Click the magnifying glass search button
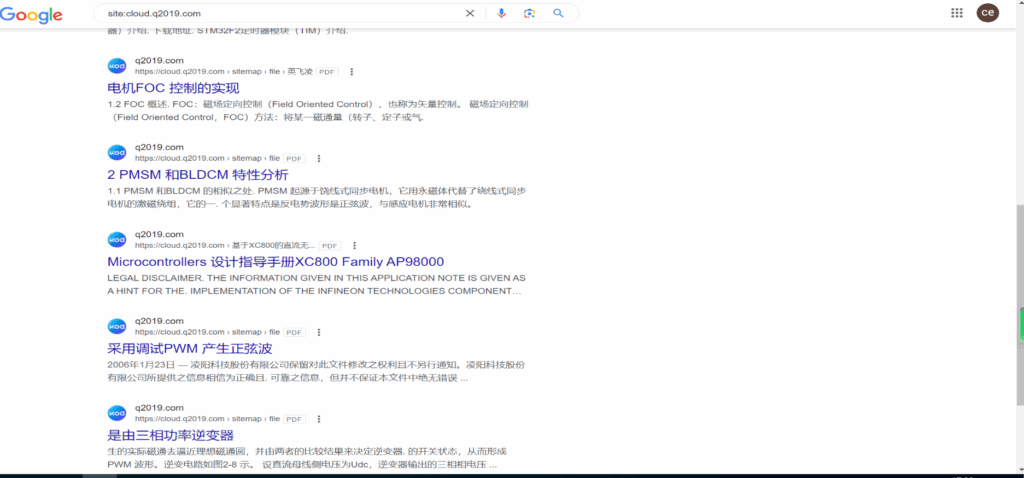1024x478 pixels. point(558,13)
